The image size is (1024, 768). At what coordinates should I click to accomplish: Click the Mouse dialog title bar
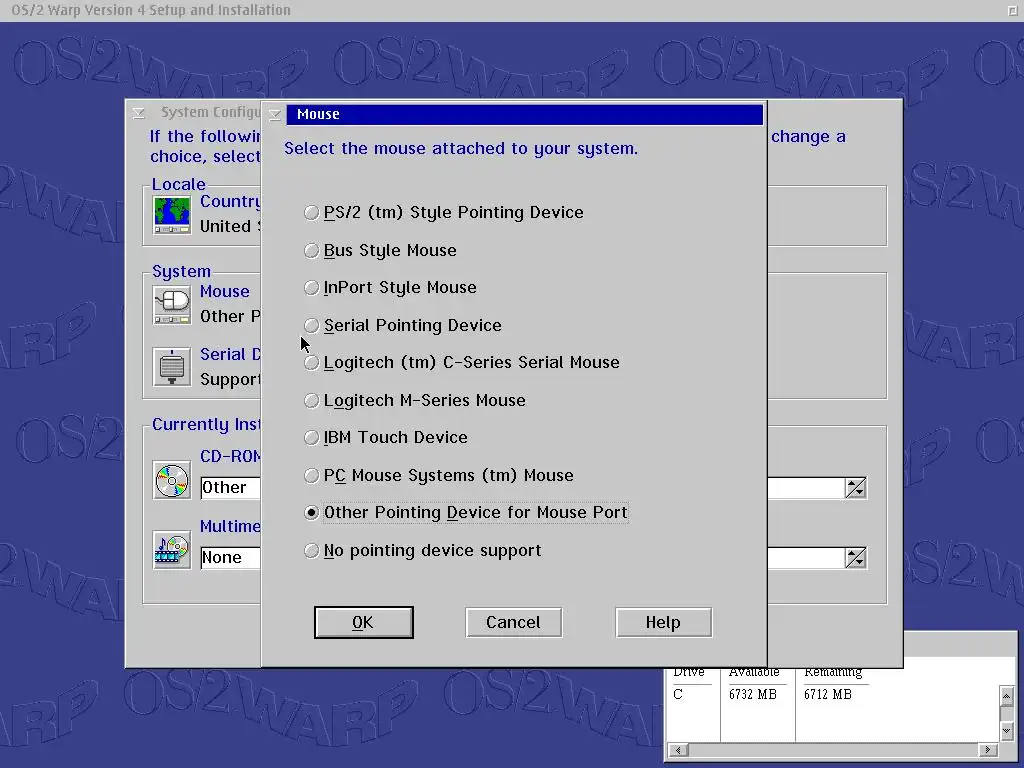524,115
